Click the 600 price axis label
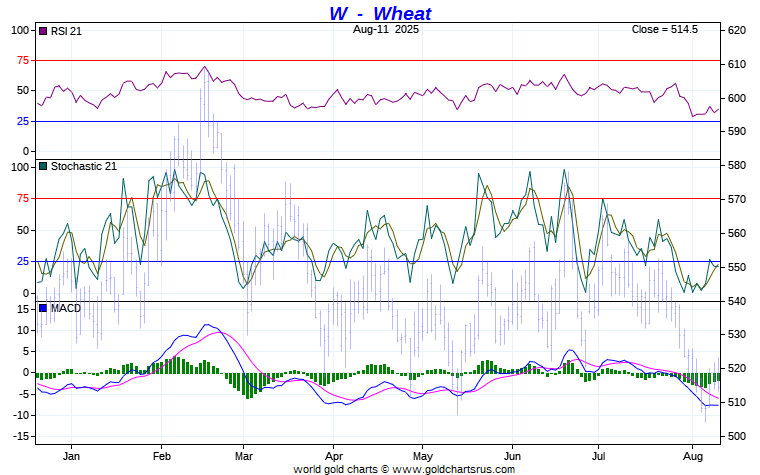Viewport: 760px width, 475px height. click(x=737, y=98)
